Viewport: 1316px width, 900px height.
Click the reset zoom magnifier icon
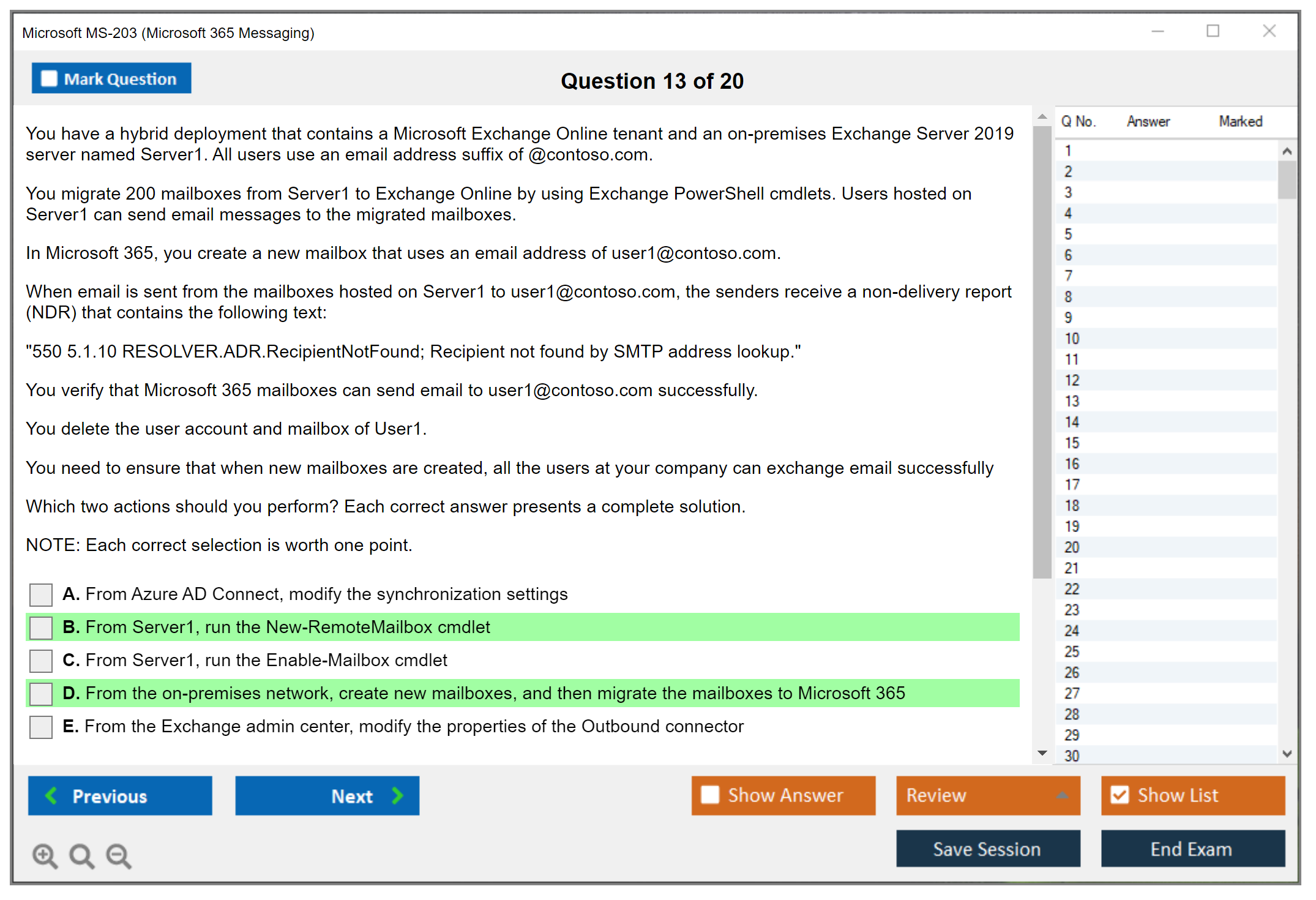81,855
